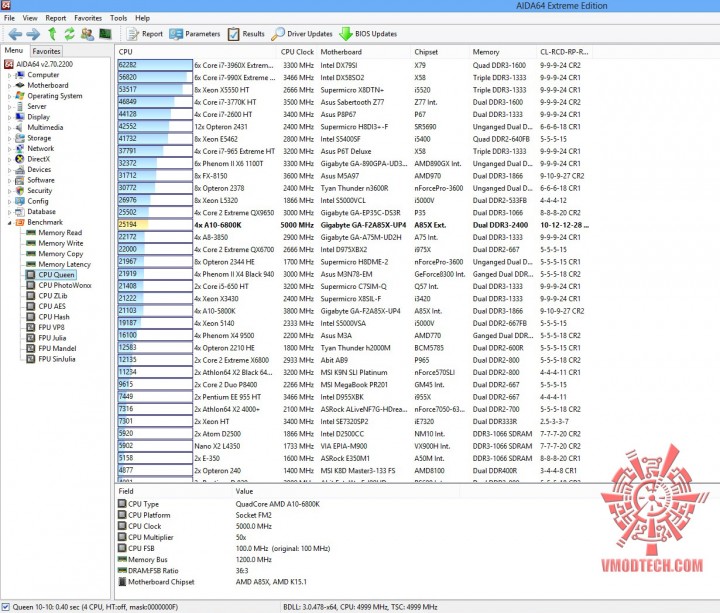This screenshot has height=613, width=720.
Task: Select the FPU SinJulia benchmark
Action: coord(51,359)
